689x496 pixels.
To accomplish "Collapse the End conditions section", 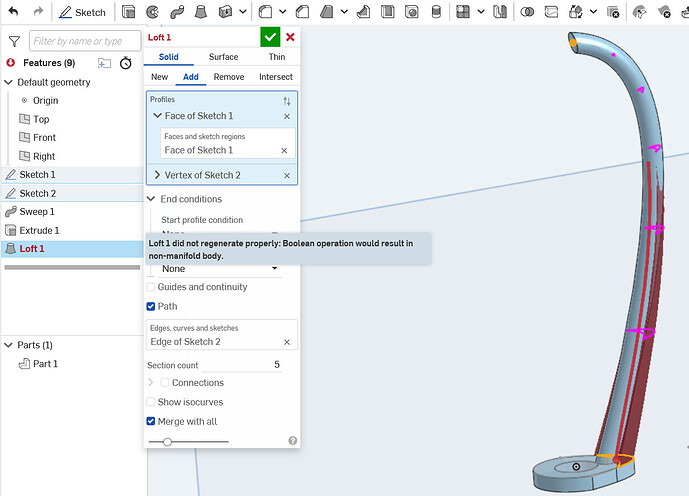I will click(151, 199).
